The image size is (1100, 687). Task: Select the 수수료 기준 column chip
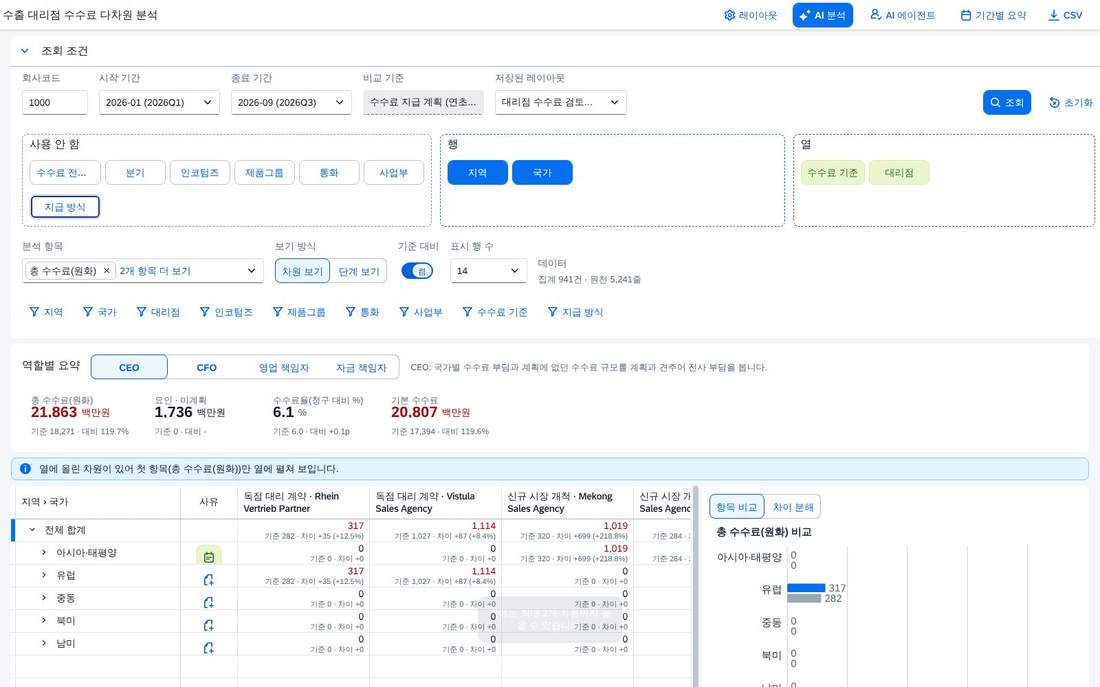833,173
